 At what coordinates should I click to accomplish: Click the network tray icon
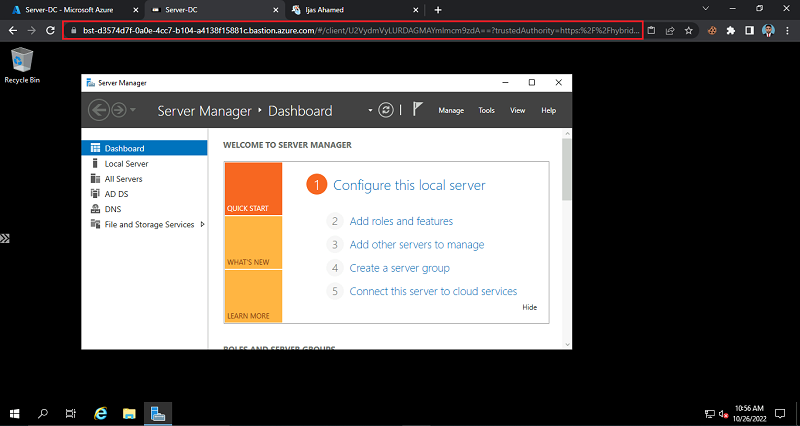[710, 414]
